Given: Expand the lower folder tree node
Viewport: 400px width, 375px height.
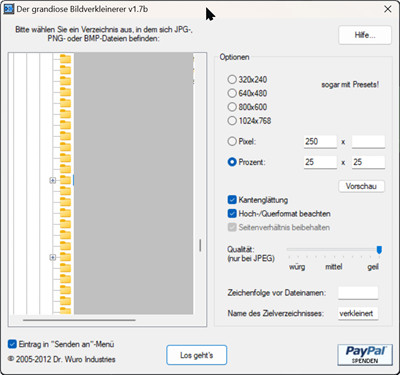Looking at the screenshot, I should coord(53,257).
